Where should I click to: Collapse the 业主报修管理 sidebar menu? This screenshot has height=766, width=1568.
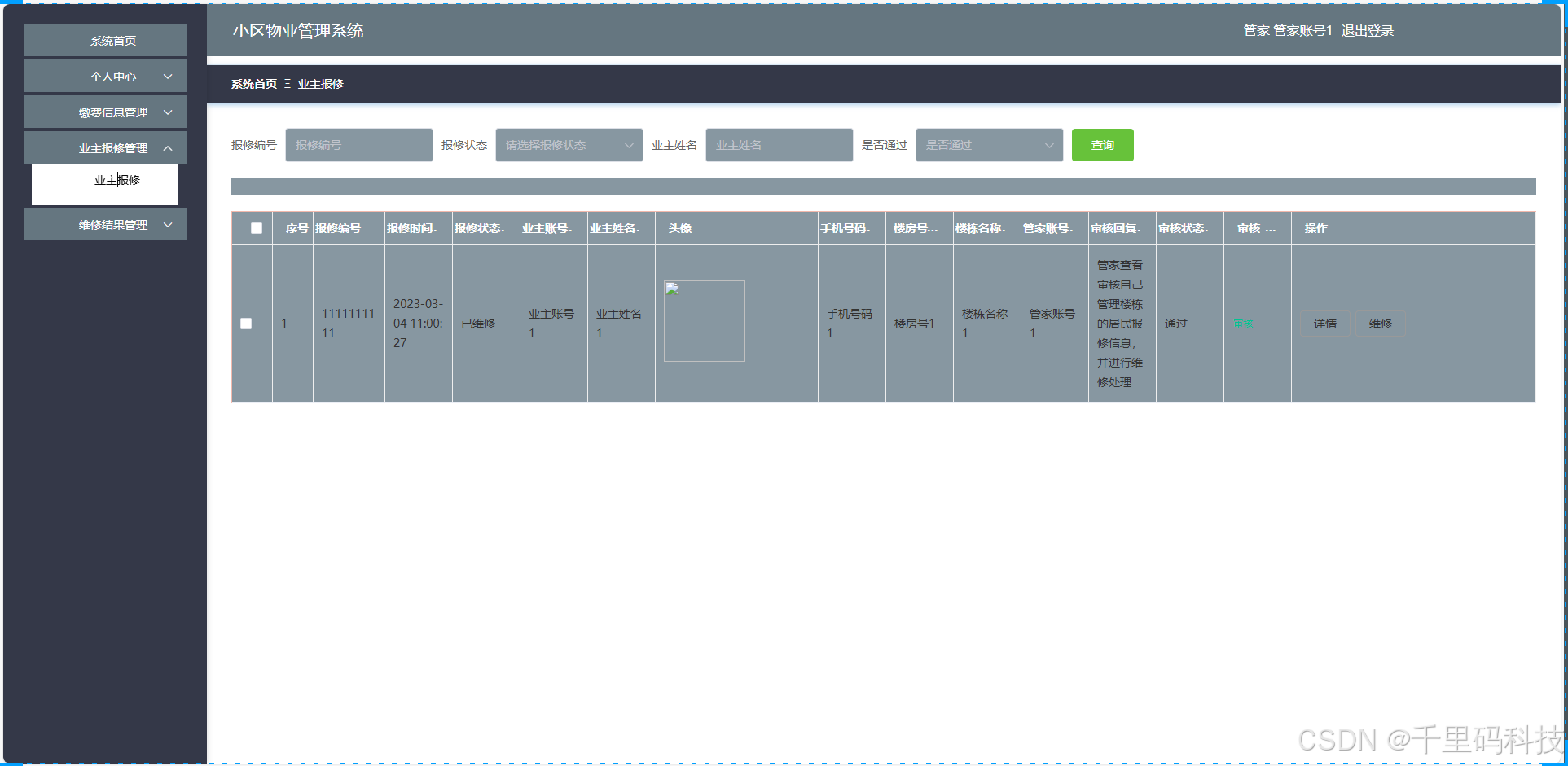click(x=105, y=148)
